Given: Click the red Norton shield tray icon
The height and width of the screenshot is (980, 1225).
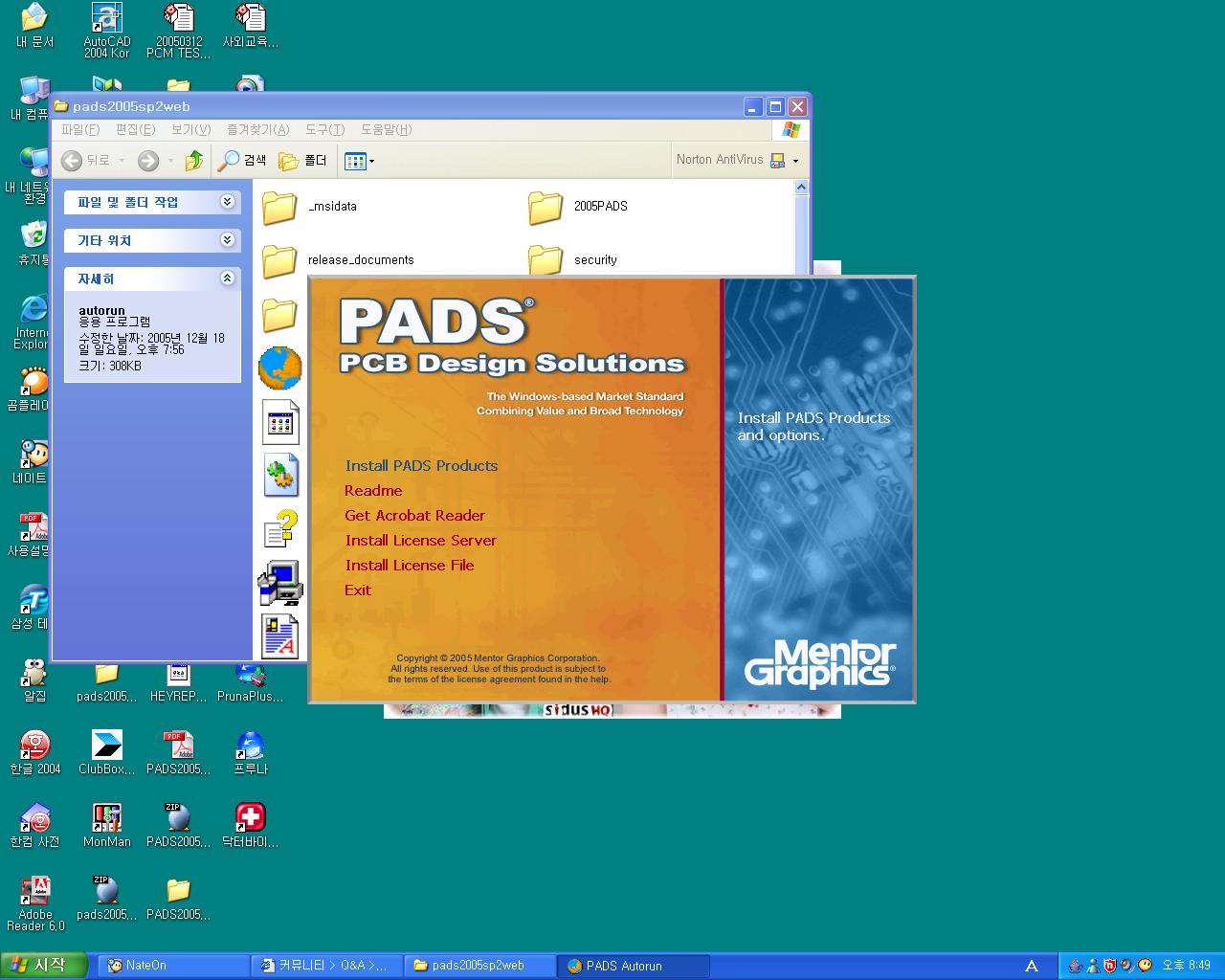Looking at the screenshot, I should coord(1109,966).
